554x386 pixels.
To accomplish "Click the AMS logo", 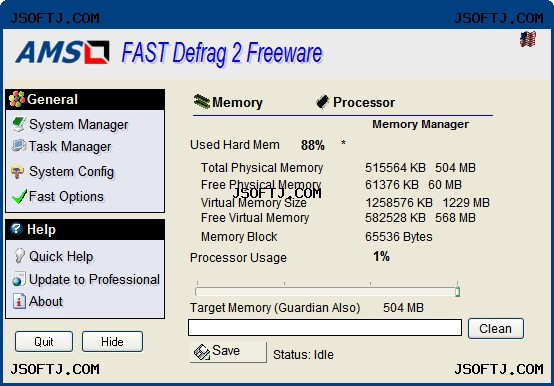I will click(x=62, y=52).
